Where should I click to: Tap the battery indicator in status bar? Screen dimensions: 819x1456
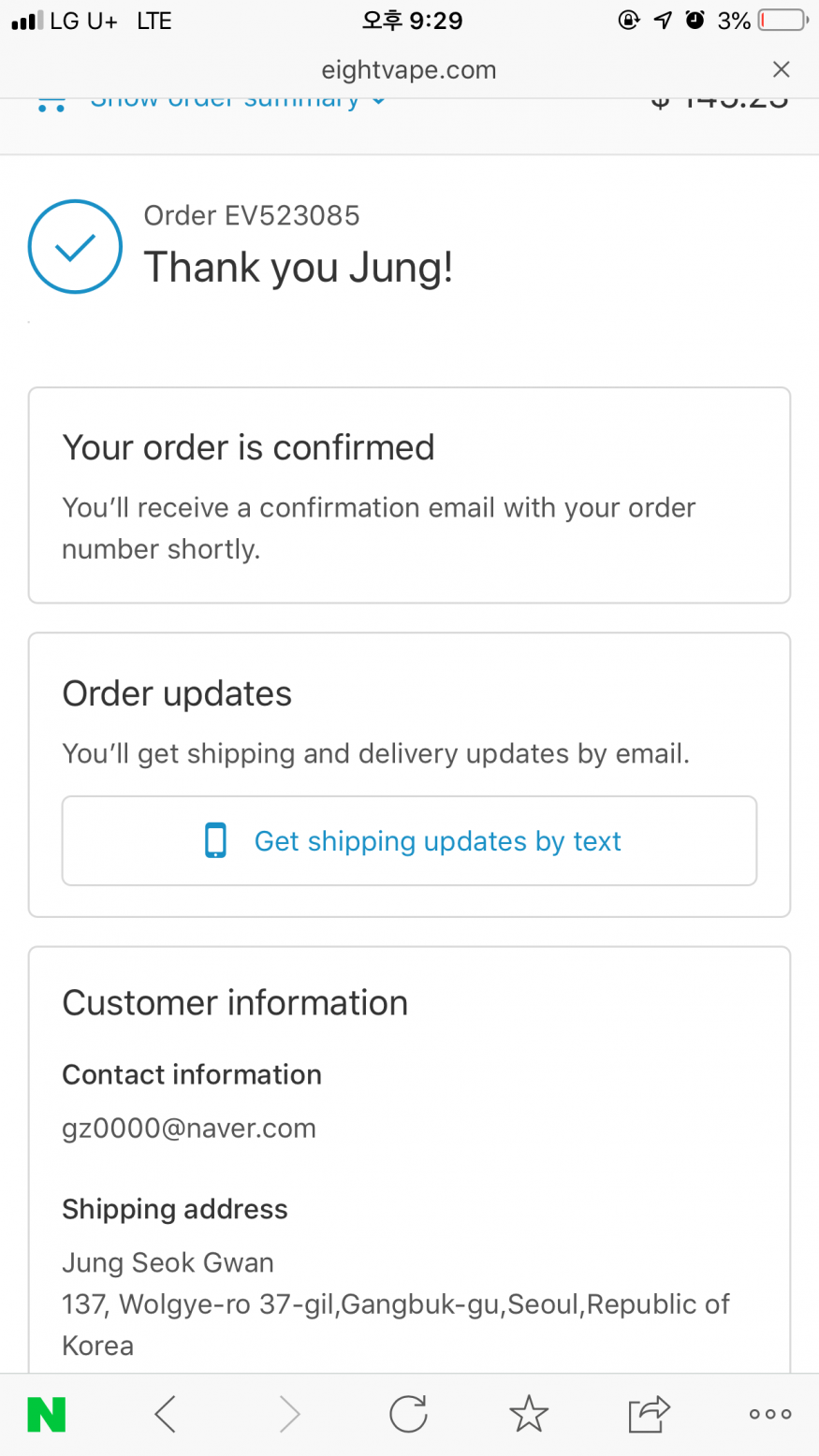(782, 21)
